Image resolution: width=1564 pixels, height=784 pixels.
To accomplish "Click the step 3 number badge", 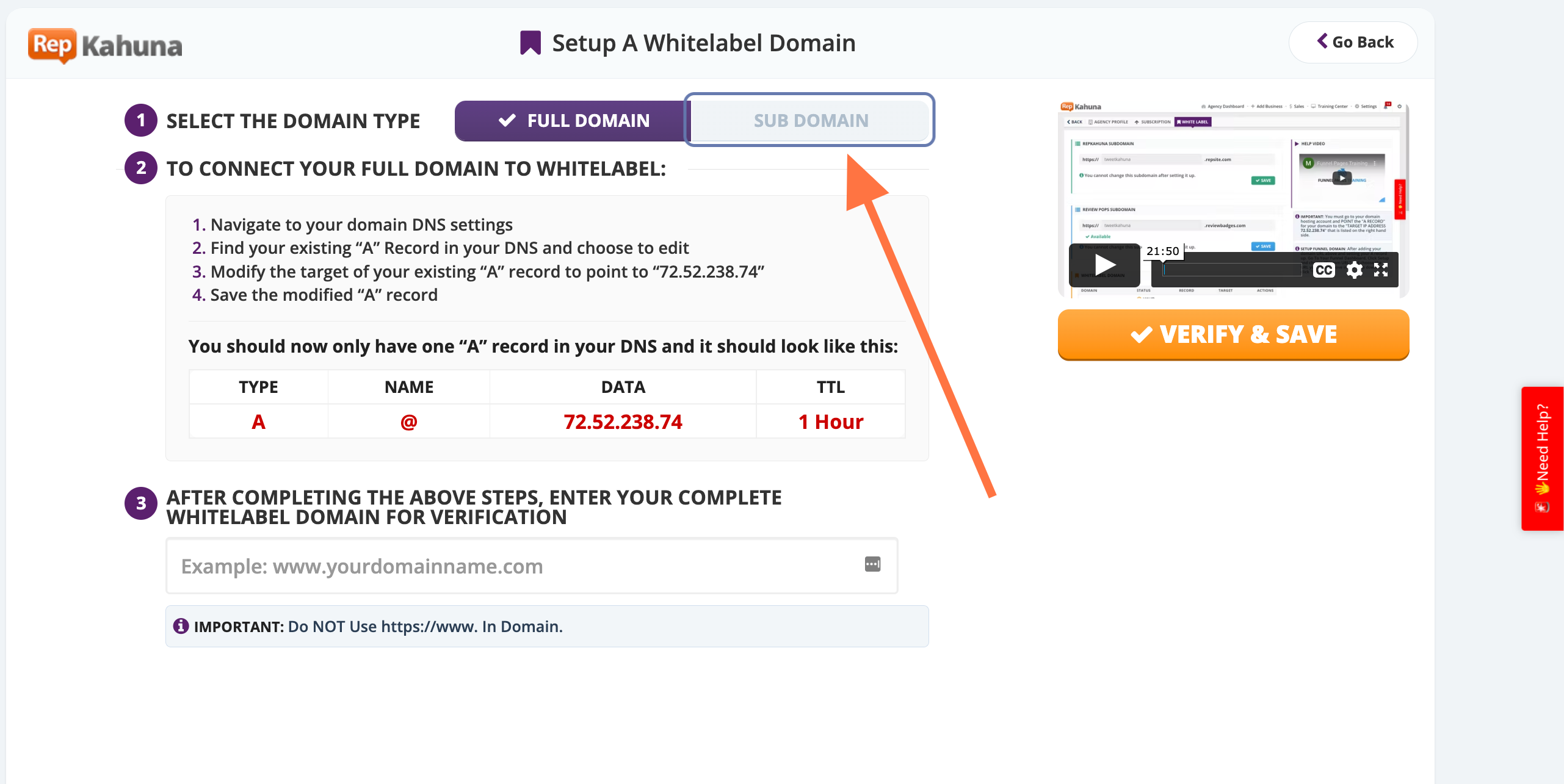I will (x=141, y=503).
